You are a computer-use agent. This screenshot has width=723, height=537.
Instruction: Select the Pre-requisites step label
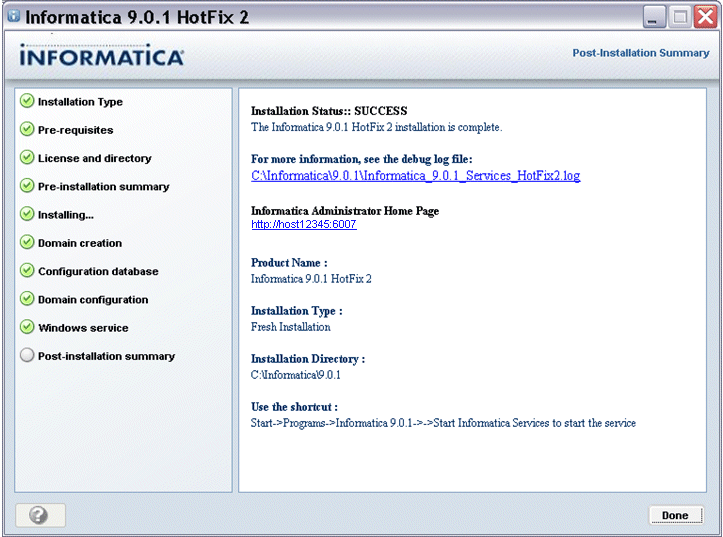[75, 130]
